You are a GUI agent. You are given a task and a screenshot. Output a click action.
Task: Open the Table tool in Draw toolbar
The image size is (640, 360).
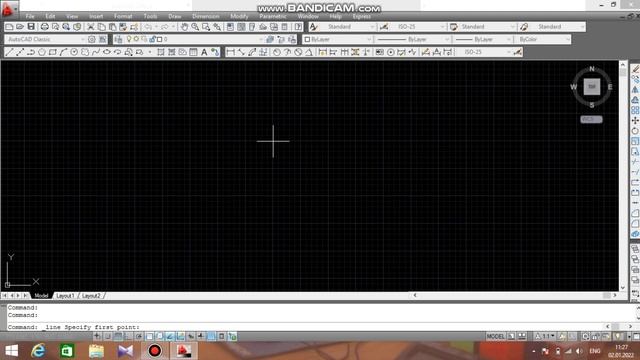click(x=193, y=52)
